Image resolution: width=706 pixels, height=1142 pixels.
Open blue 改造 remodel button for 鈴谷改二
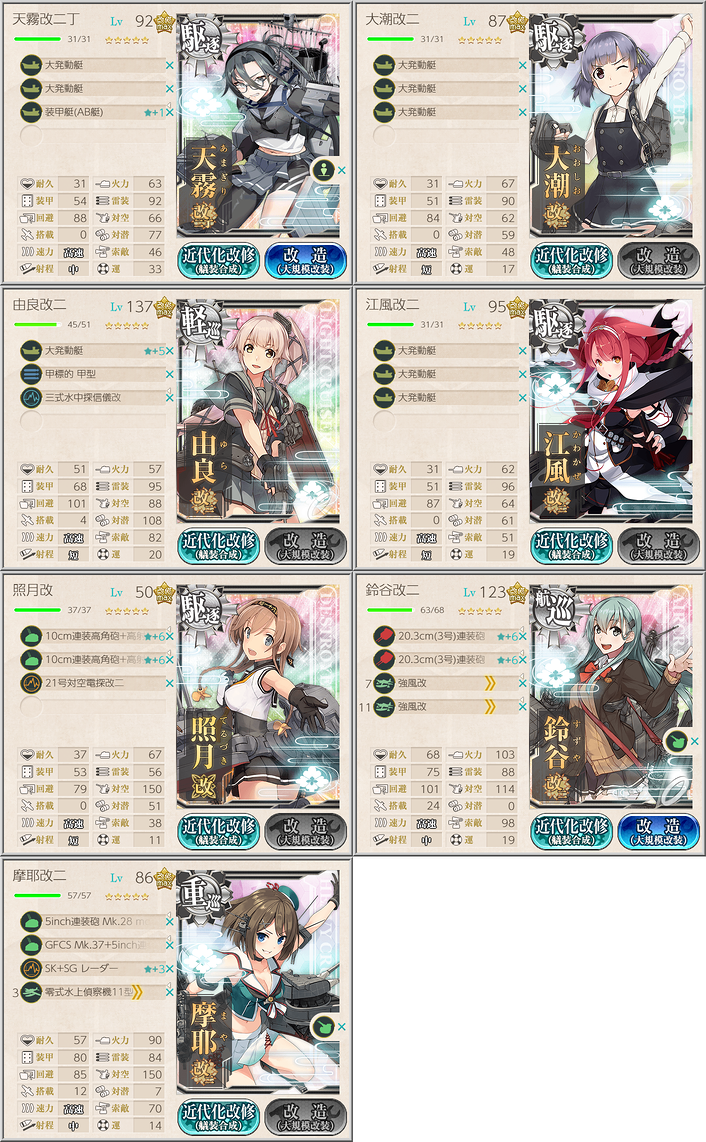tap(659, 832)
